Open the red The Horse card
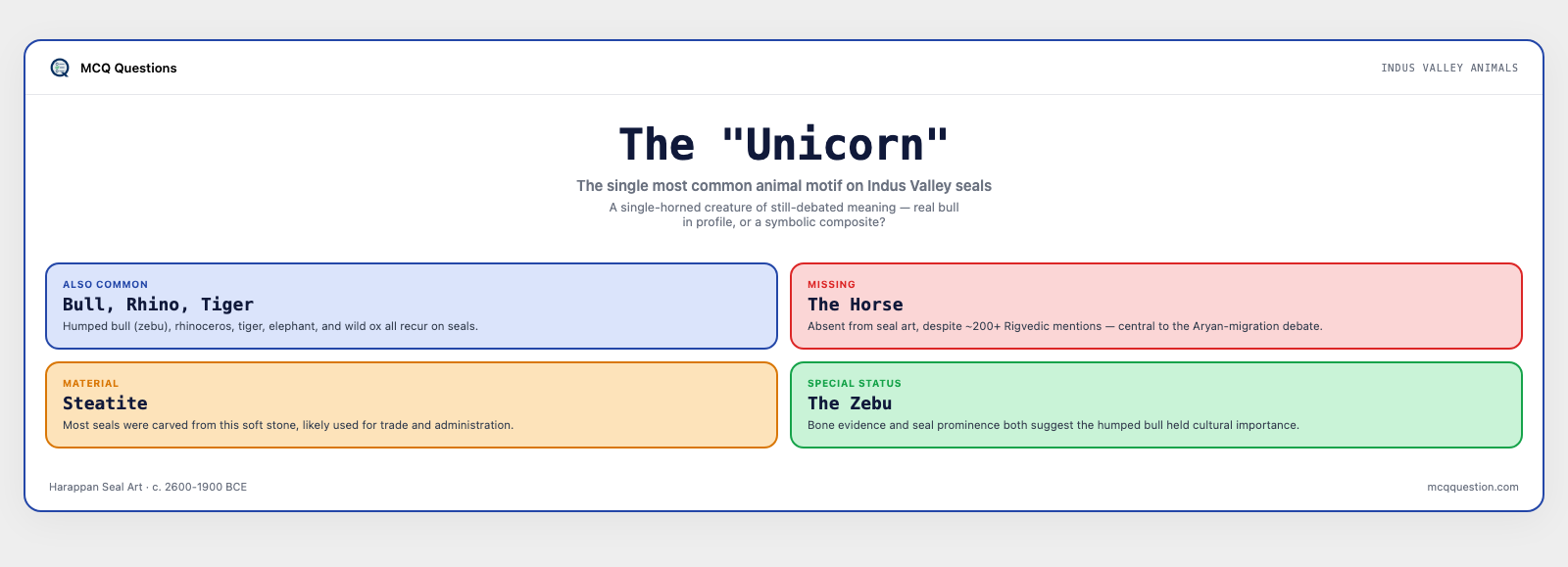Viewport: 1568px width, 567px height. [x=1156, y=306]
